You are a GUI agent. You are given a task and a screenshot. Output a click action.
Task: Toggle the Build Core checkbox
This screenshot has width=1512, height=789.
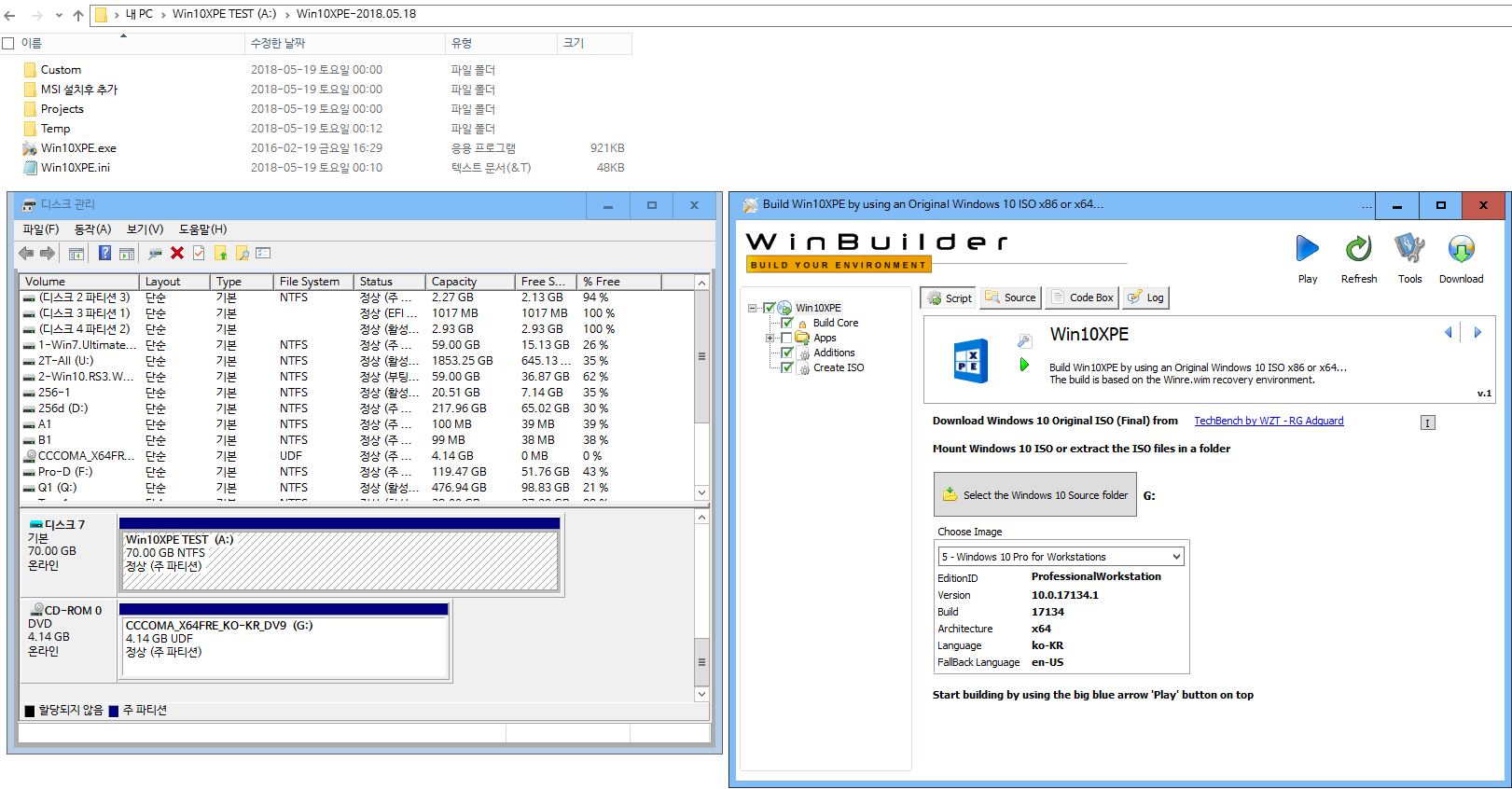pyautogui.click(x=787, y=323)
